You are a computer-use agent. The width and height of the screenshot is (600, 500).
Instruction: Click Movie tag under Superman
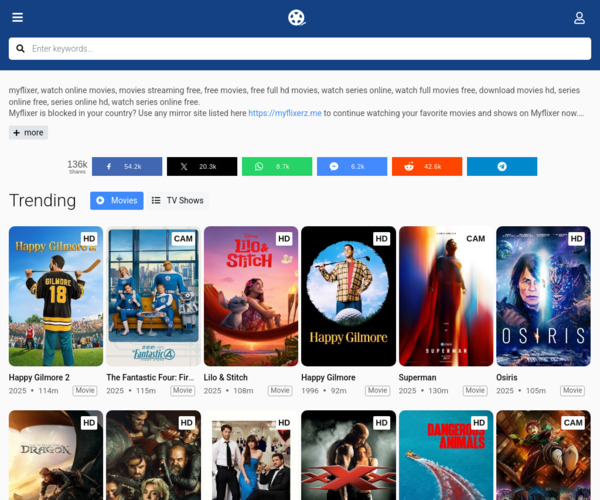475,391
